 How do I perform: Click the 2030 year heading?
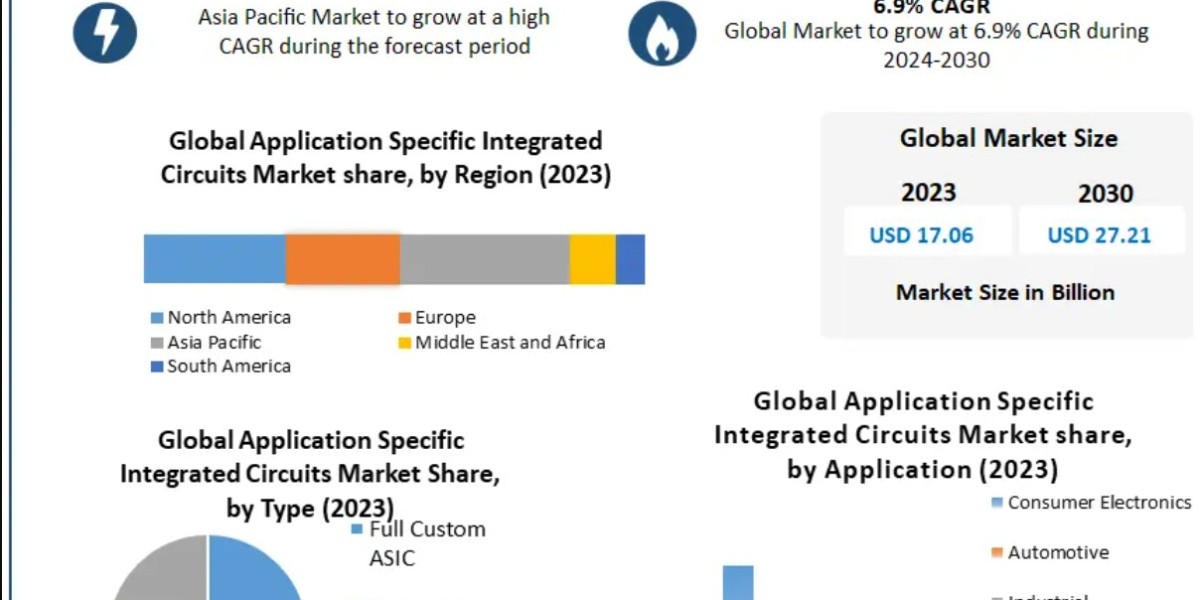(x=1106, y=193)
